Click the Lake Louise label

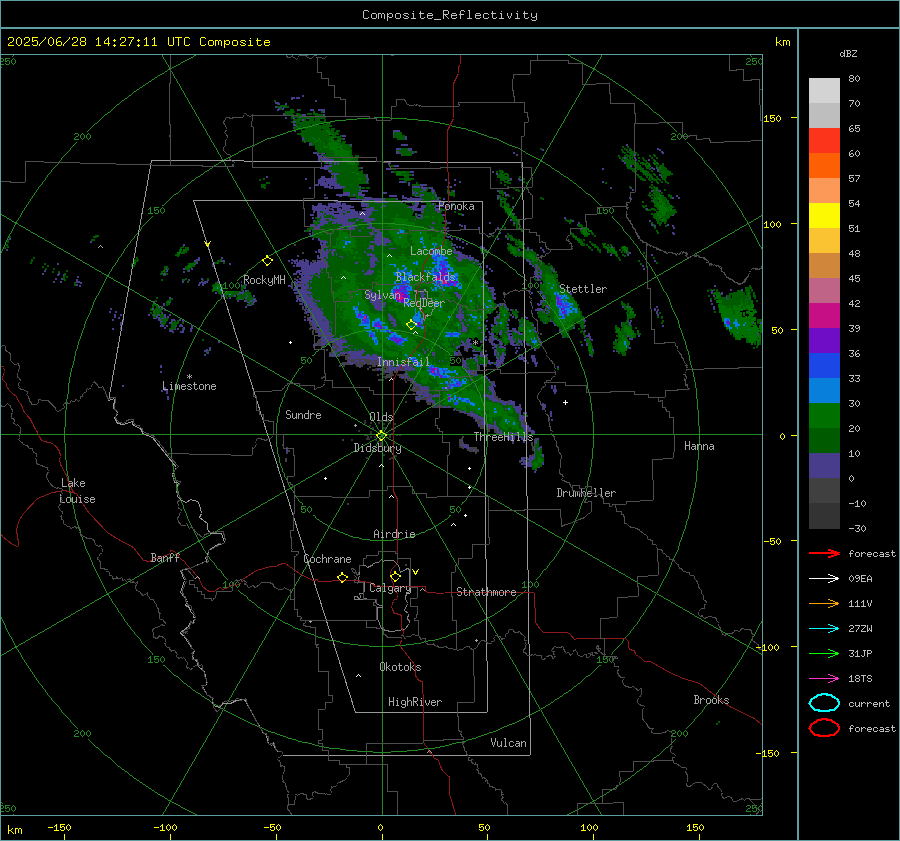[77, 491]
